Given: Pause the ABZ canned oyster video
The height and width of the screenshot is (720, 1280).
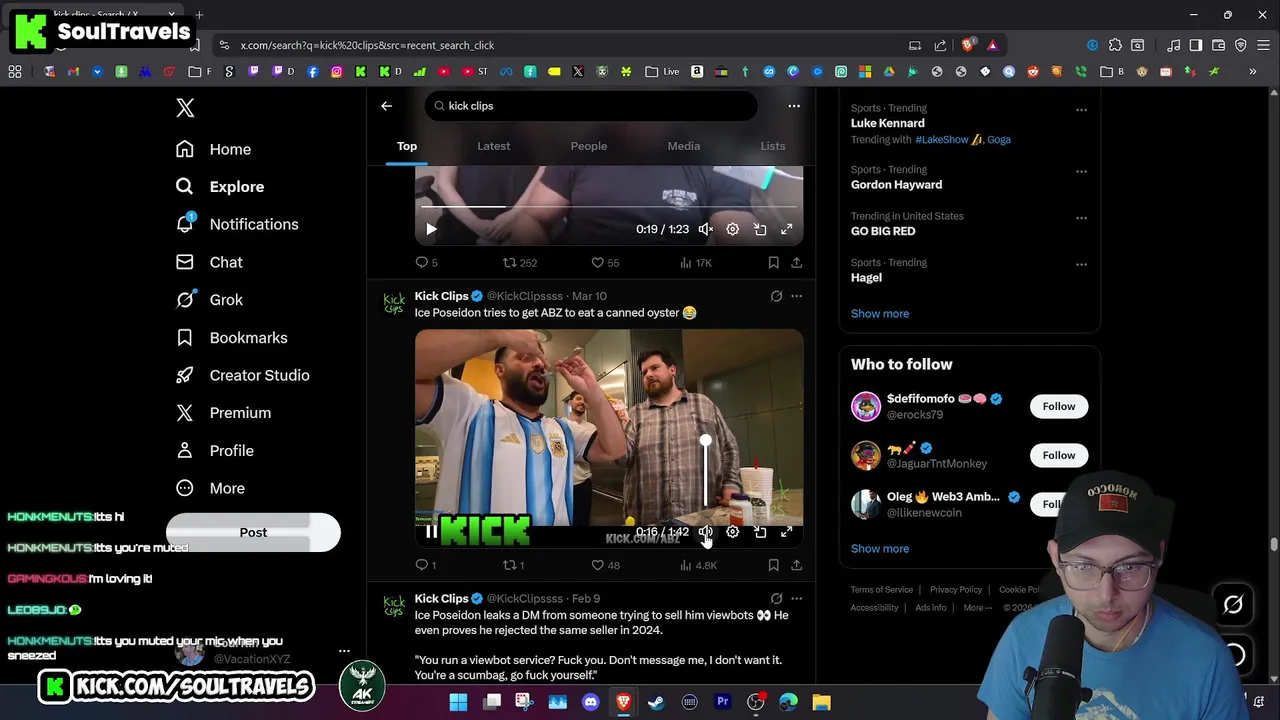Looking at the screenshot, I should pos(431,532).
